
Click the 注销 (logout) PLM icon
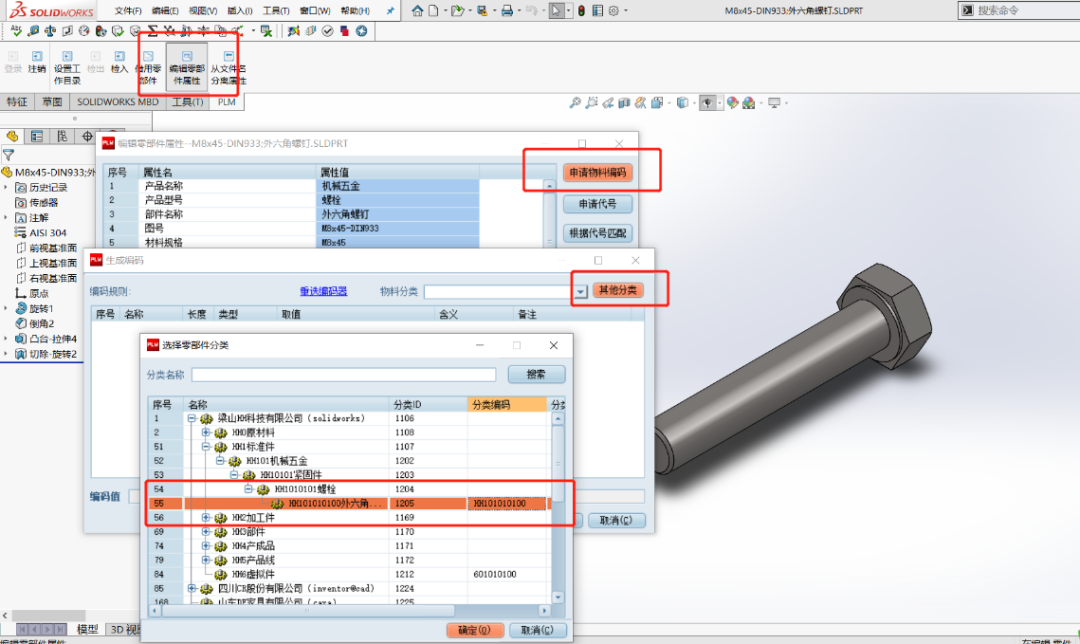click(x=37, y=61)
